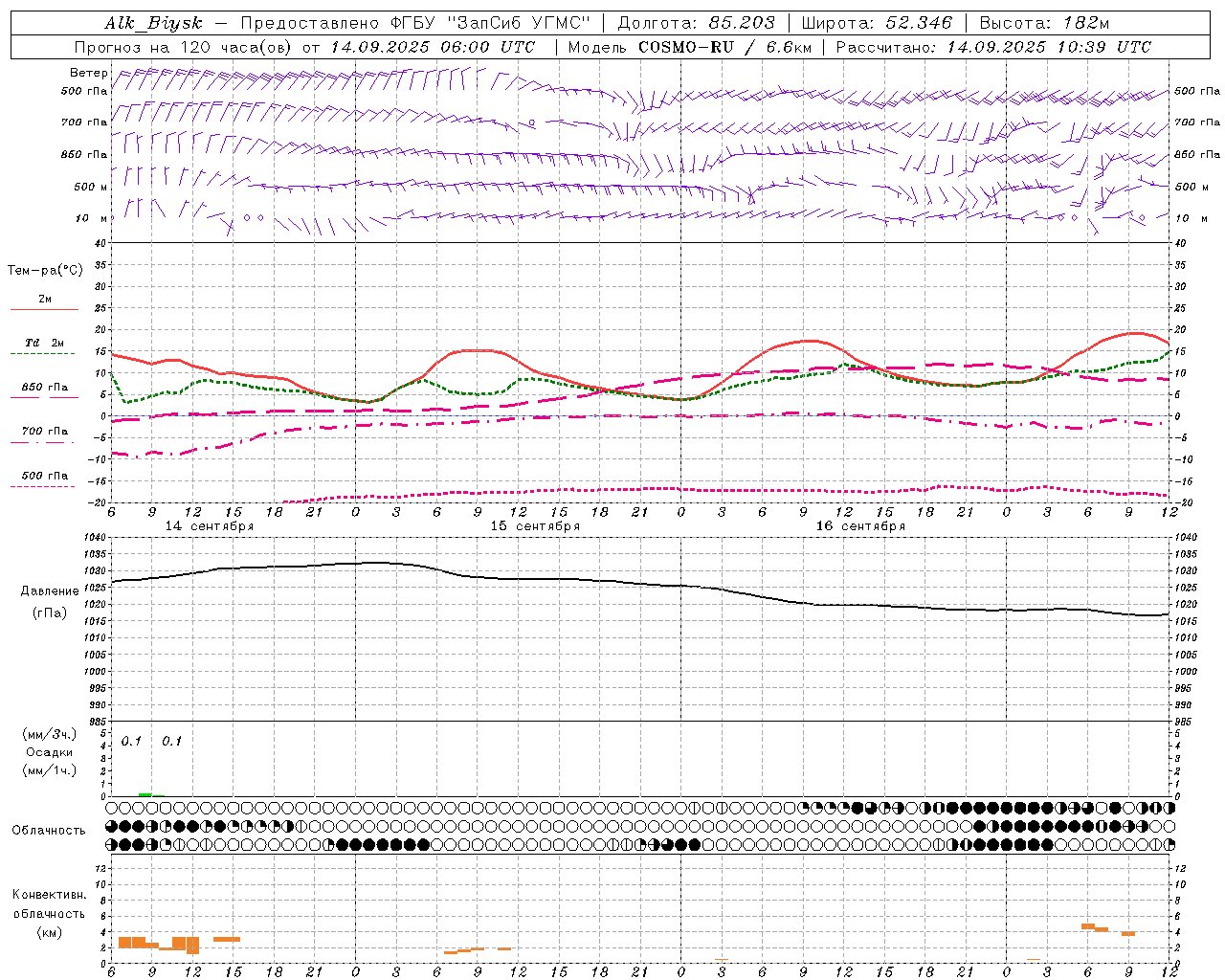Click the Осадки precipitation label
The width and height of the screenshot is (1225, 980).
coord(50,752)
